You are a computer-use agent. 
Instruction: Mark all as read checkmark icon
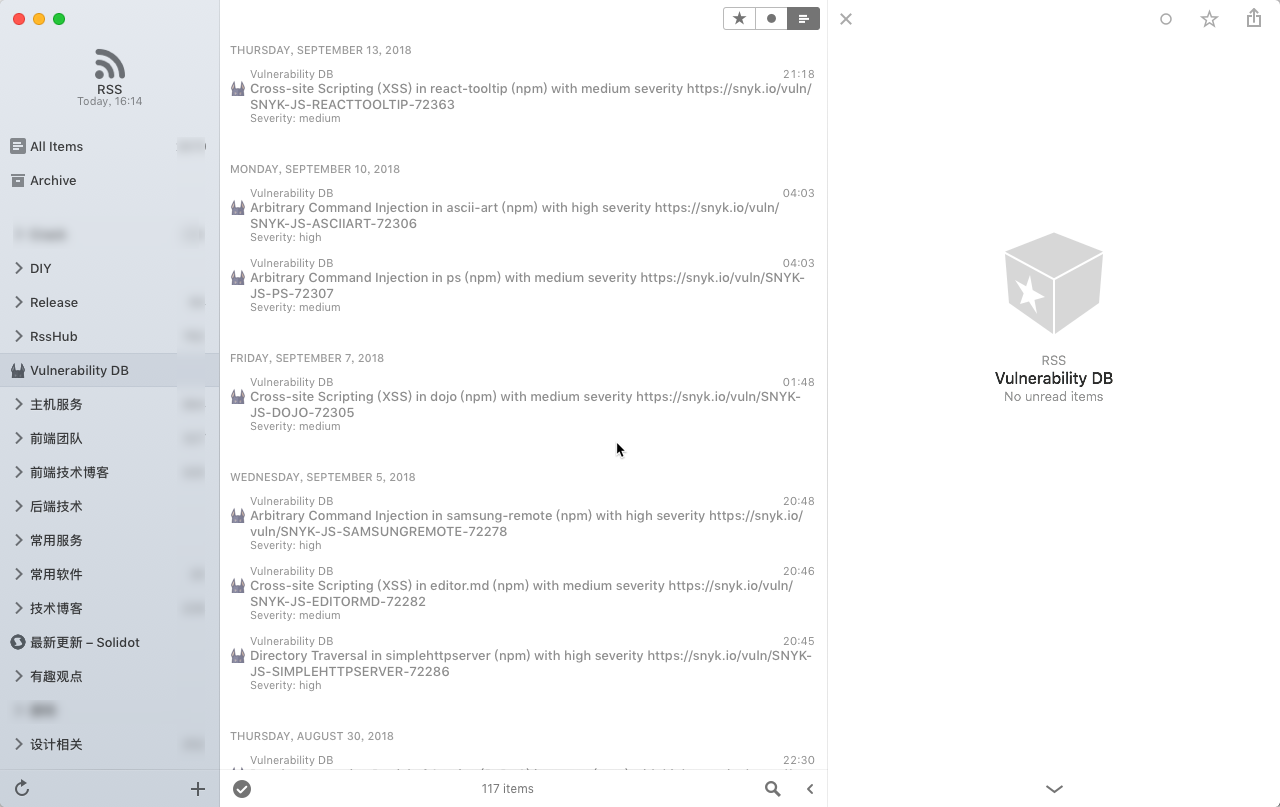[242, 789]
